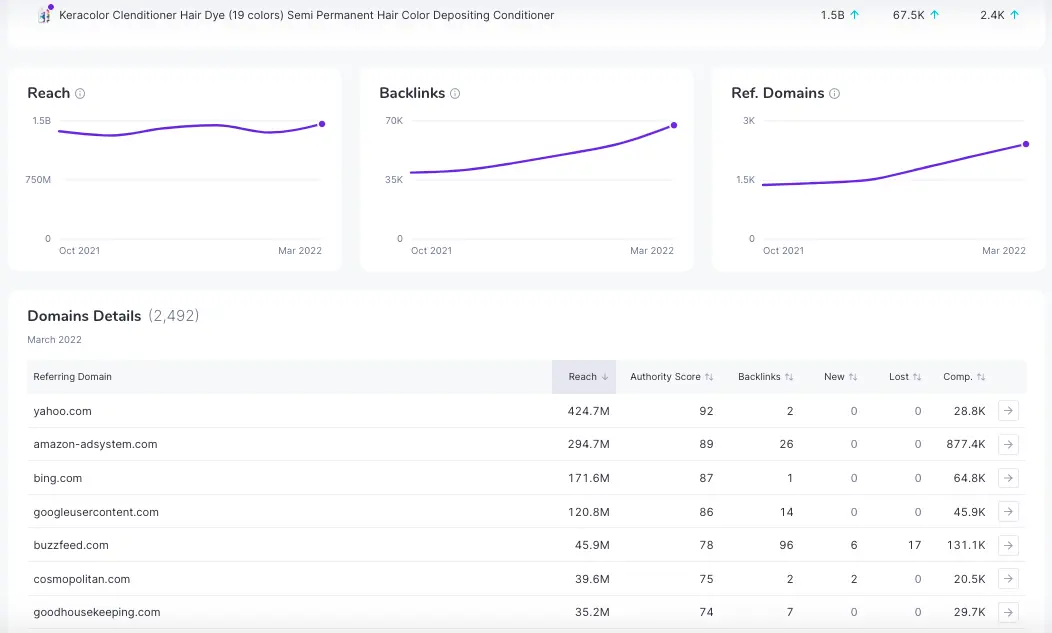Open details arrow for buzzfeed.com row
The height and width of the screenshot is (633, 1052).
point(1008,545)
